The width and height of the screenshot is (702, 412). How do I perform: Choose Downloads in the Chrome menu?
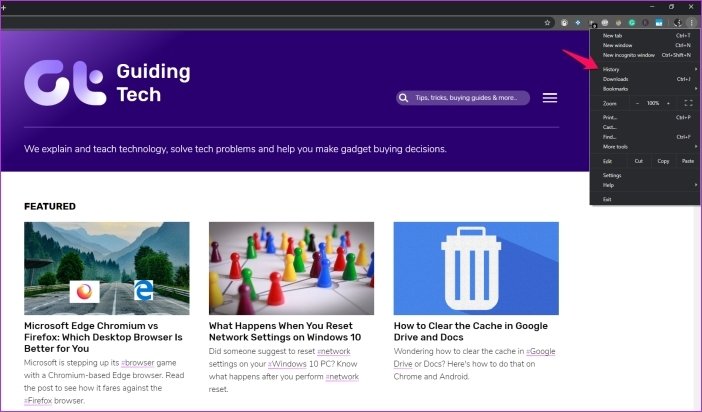[615, 79]
